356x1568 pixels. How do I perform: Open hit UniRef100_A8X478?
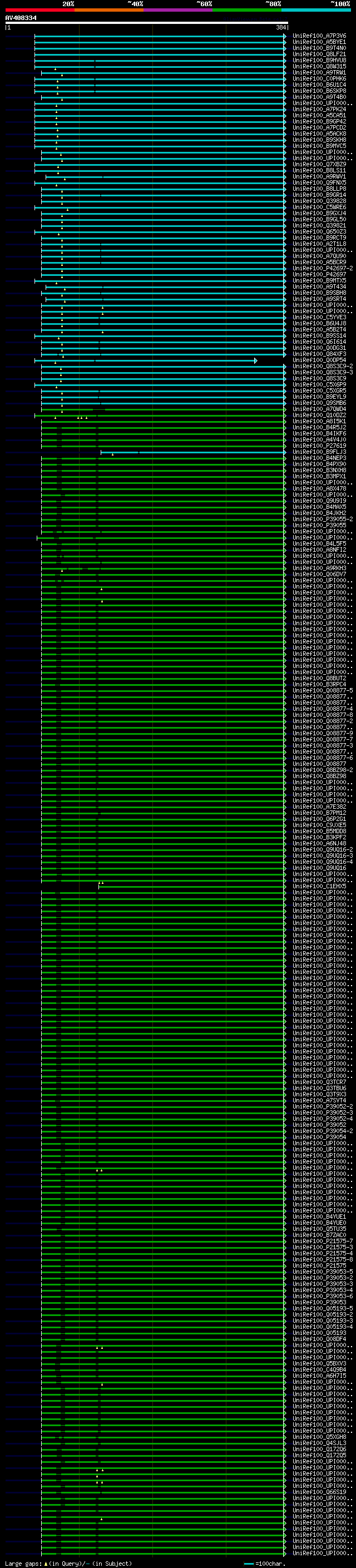coord(319,489)
